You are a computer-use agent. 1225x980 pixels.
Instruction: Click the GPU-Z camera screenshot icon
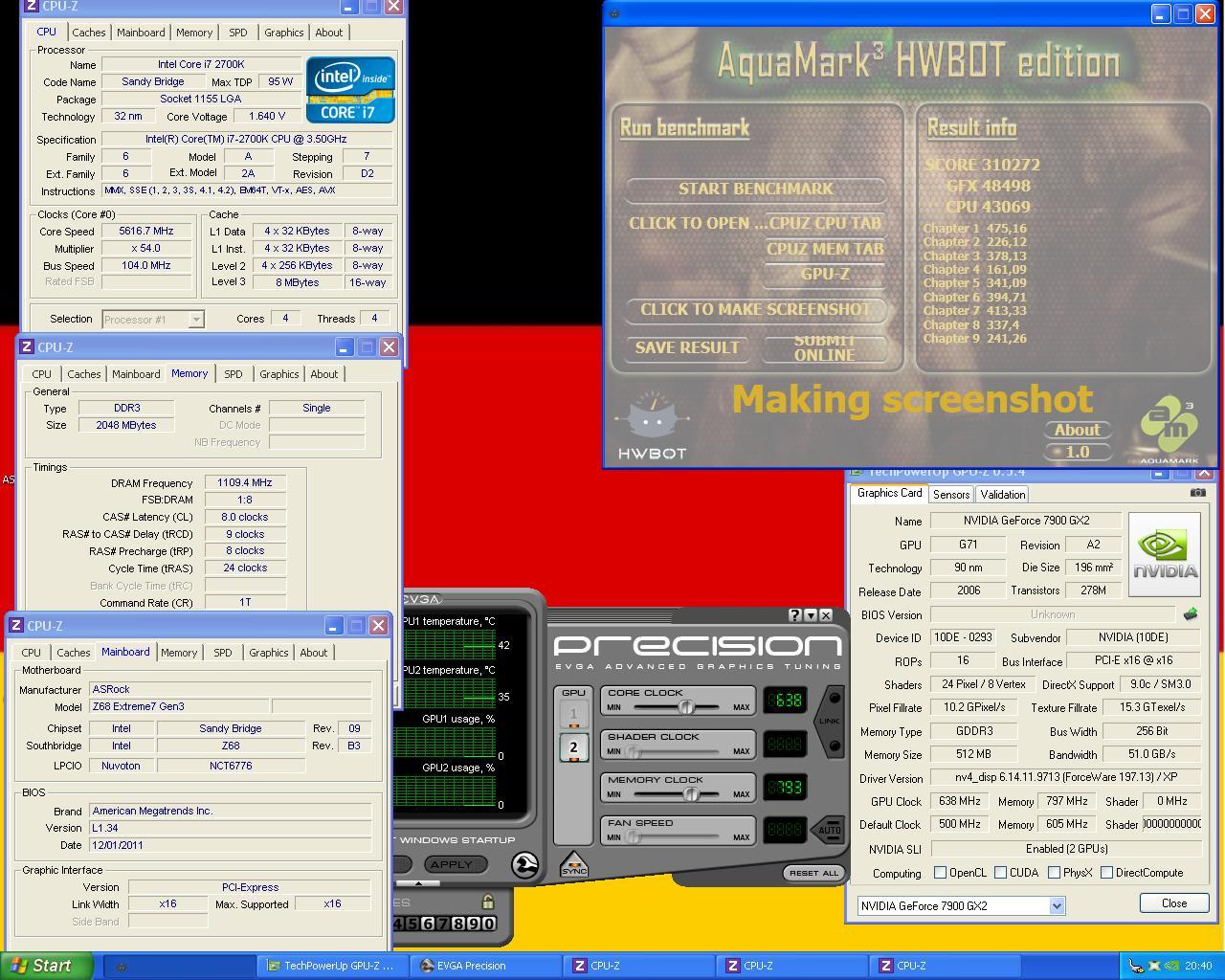click(1197, 493)
